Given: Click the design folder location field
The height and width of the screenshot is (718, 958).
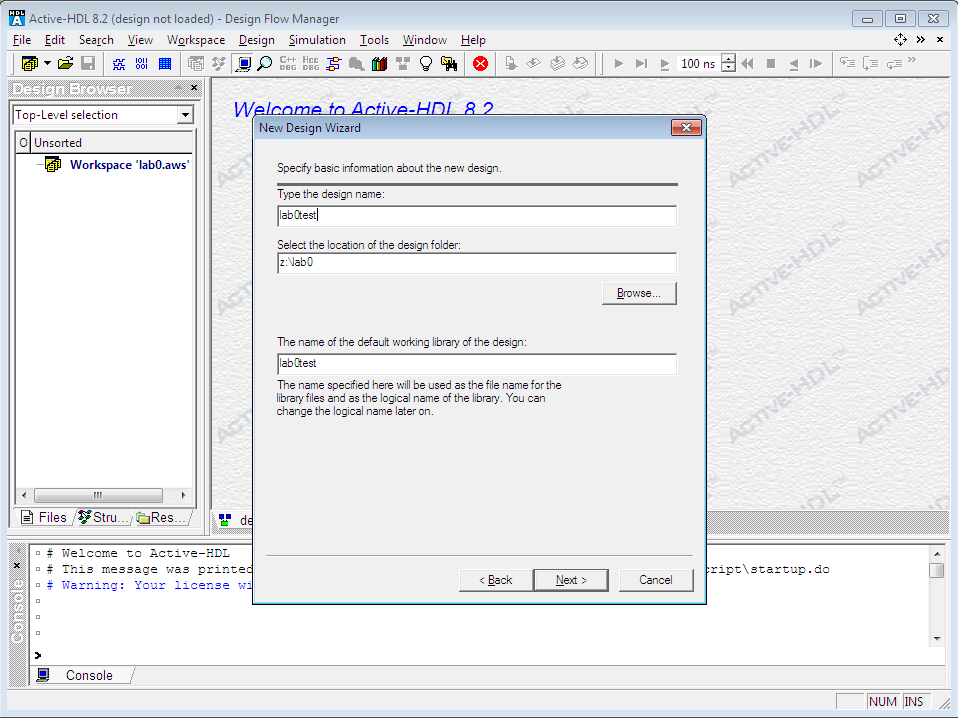Looking at the screenshot, I should point(477,263).
